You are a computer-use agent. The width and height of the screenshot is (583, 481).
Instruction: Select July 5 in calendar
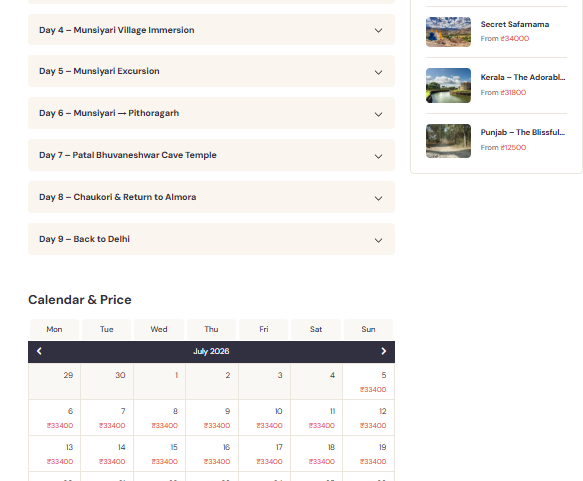(x=368, y=382)
